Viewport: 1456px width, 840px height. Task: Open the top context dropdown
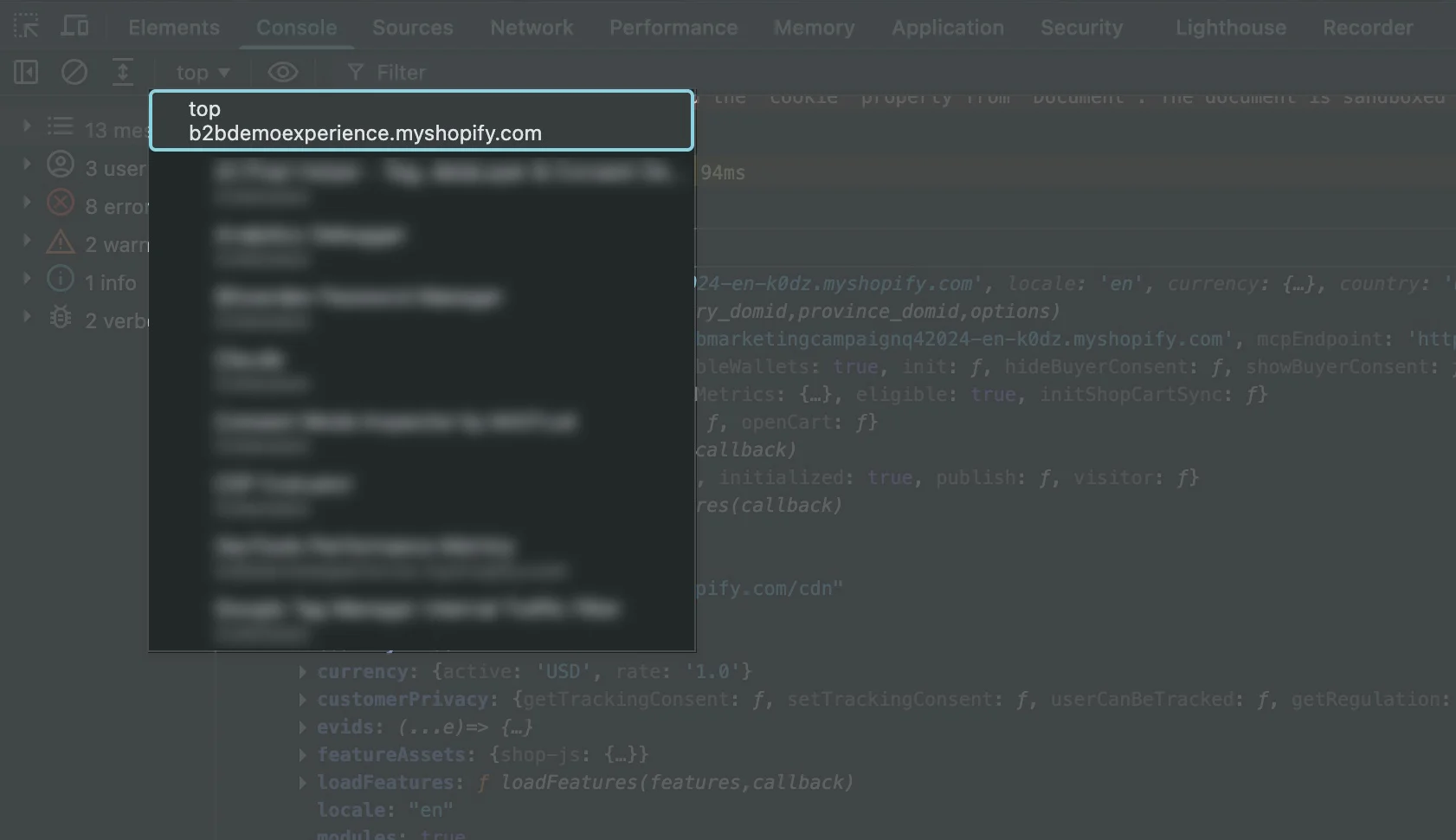click(203, 72)
